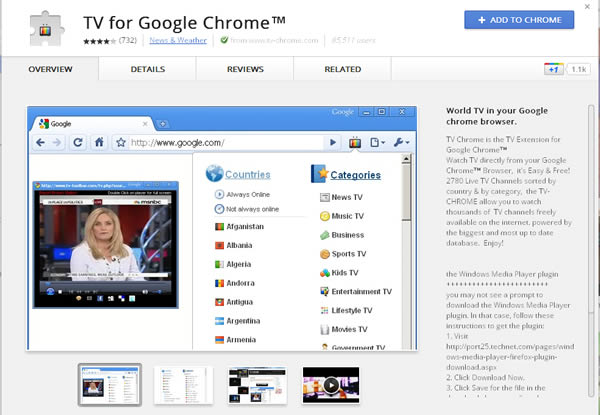Select the Movies TV category

pyautogui.click(x=343, y=329)
